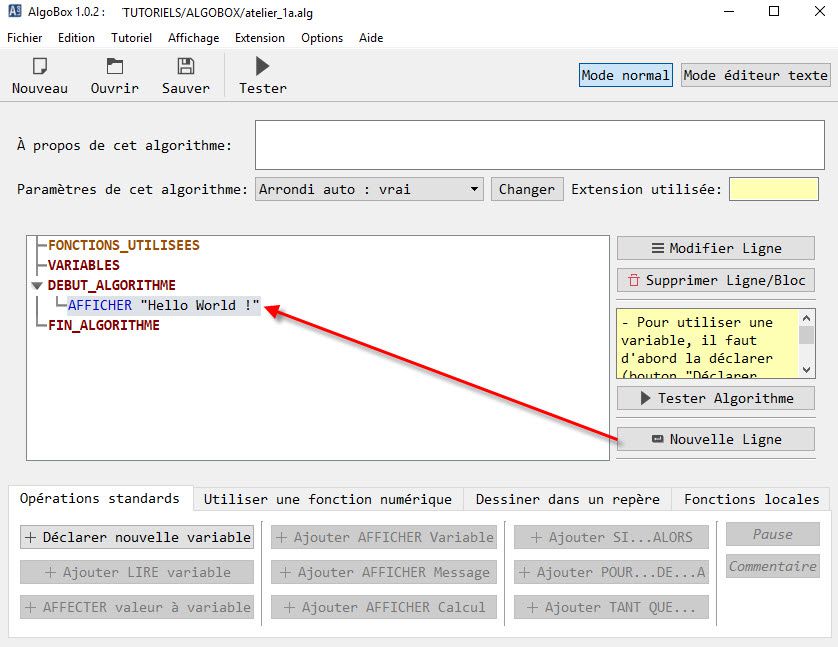
Task: Select the FIN_ALGORITHME tree row
Action: (x=104, y=325)
